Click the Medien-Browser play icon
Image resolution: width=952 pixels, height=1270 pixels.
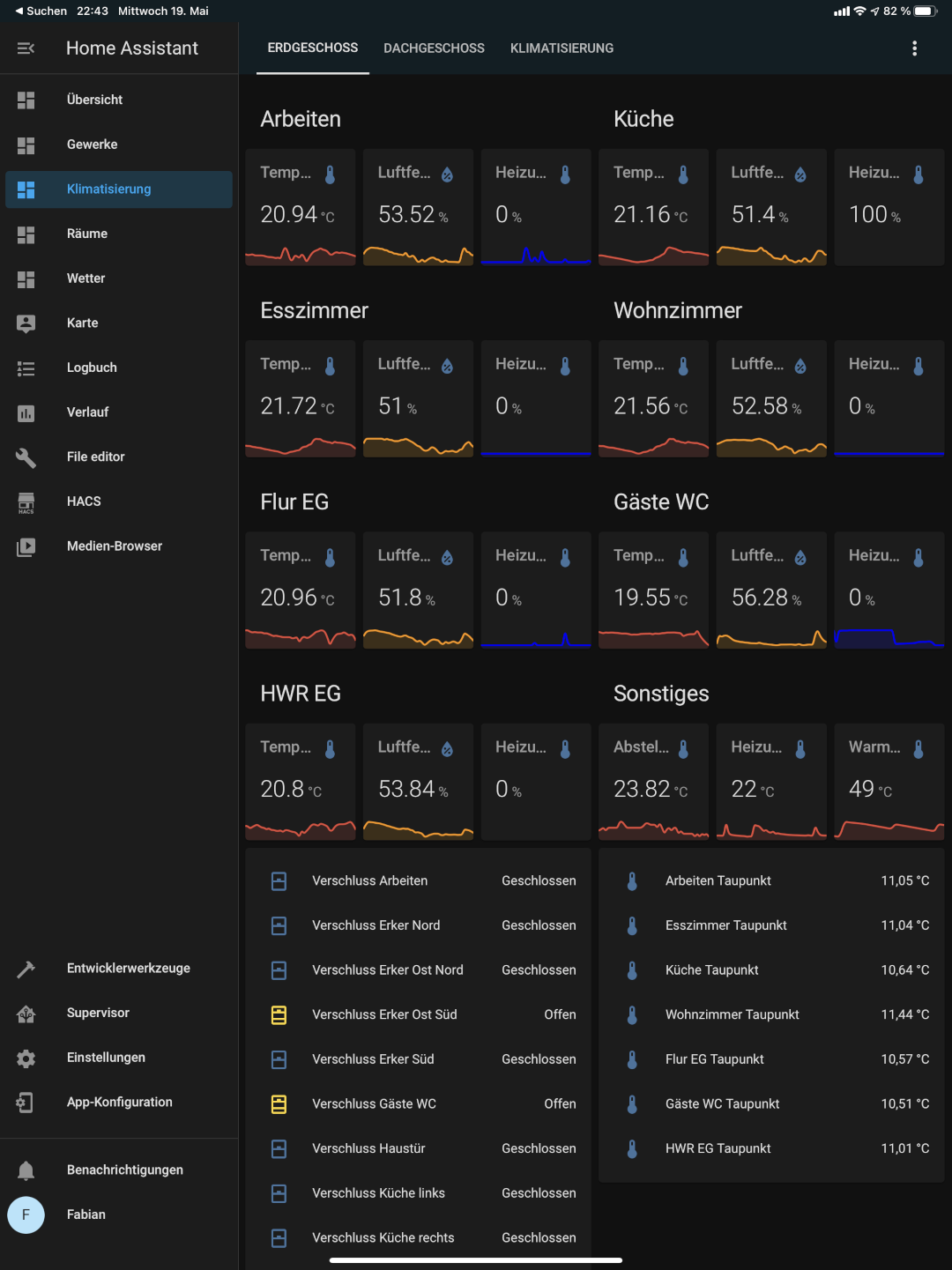(x=26, y=546)
